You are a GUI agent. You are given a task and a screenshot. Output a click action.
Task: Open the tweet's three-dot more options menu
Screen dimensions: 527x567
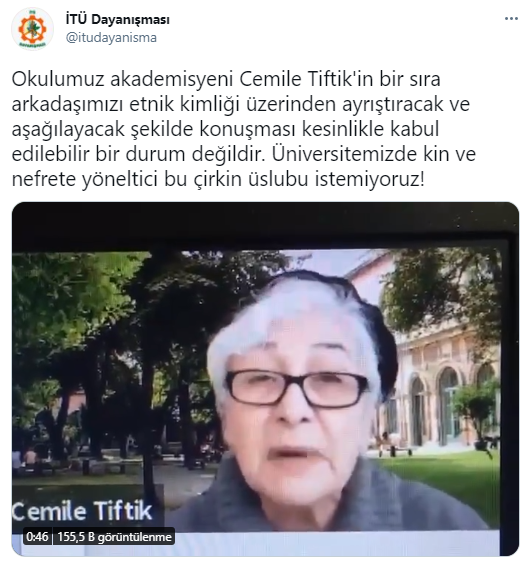click(511, 19)
